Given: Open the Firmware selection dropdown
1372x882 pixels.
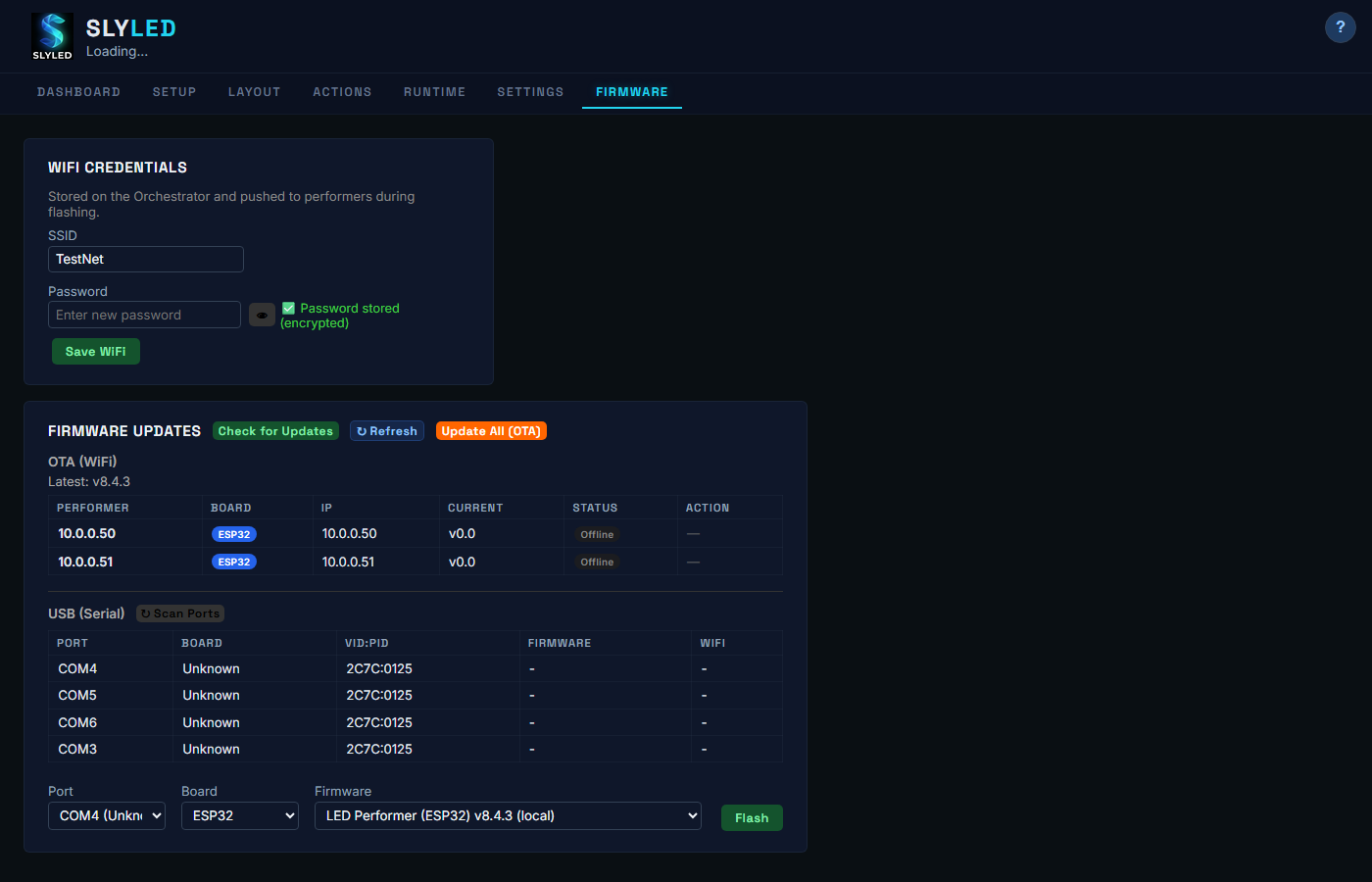Looking at the screenshot, I should point(508,815).
